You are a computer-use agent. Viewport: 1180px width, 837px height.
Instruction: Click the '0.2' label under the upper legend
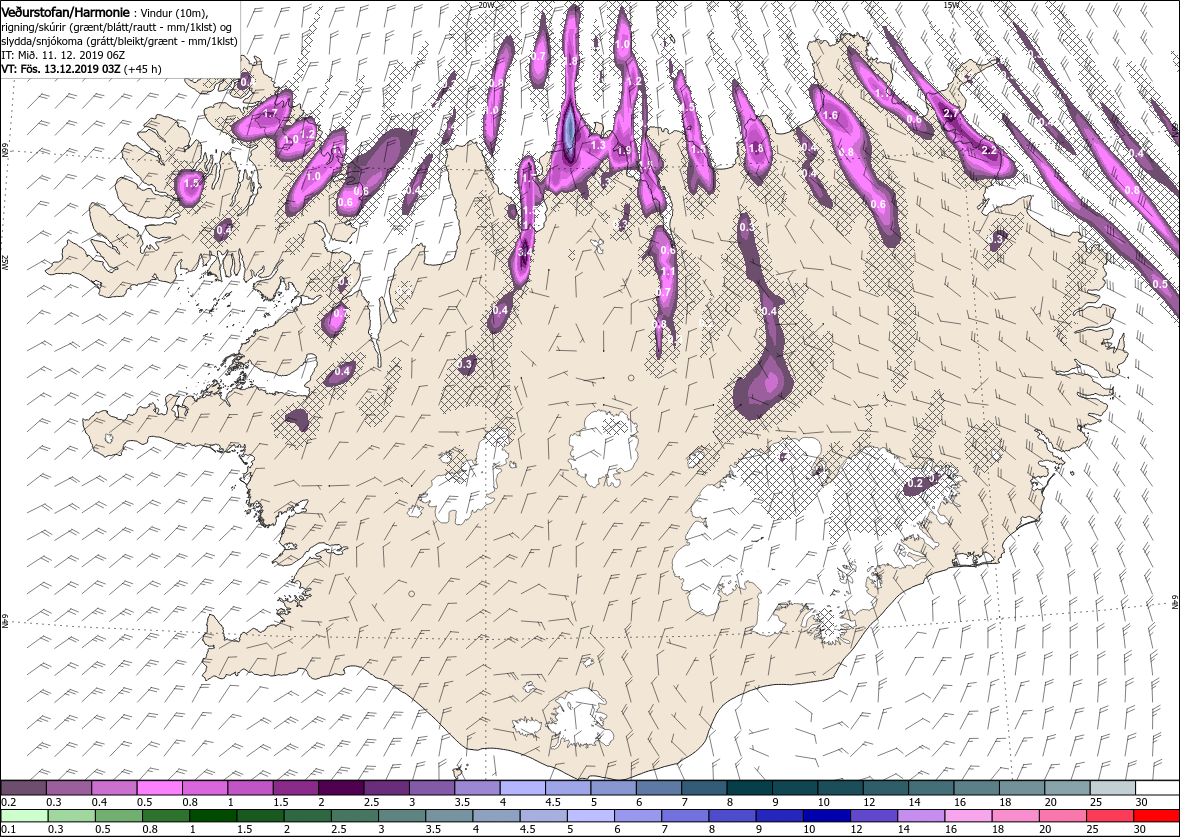[x=7, y=802]
